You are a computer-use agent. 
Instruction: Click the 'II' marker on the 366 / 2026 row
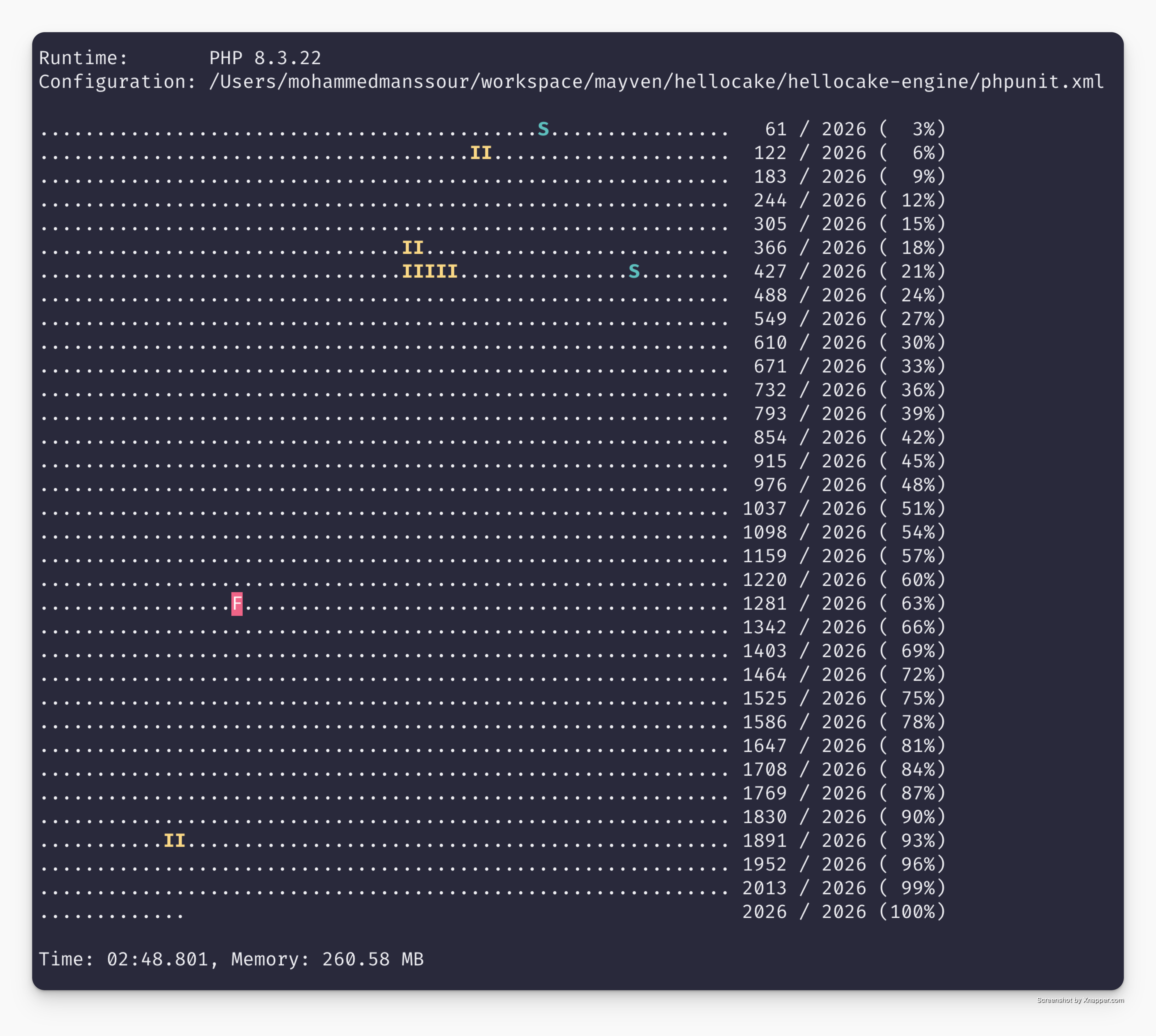pyautogui.click(x=413, y=248)
